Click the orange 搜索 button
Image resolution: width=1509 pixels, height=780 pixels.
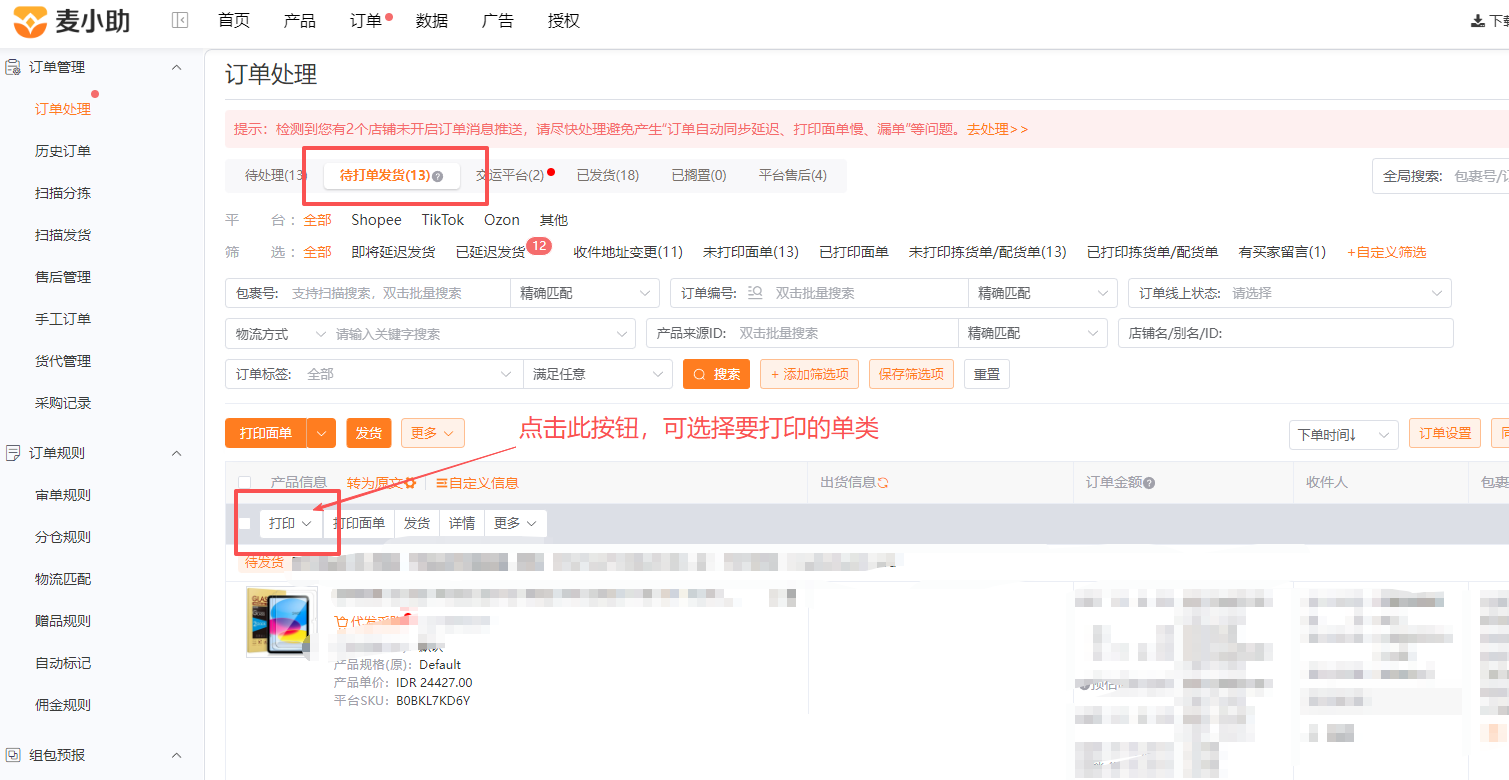[716, 374]
